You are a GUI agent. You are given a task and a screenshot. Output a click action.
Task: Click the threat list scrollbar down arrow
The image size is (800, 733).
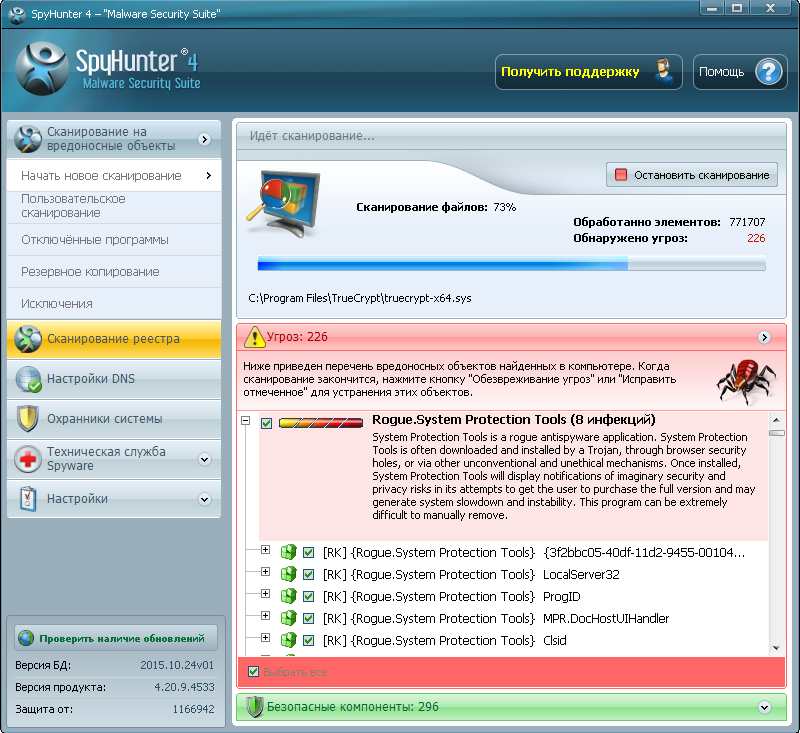[x=776, y=648]
